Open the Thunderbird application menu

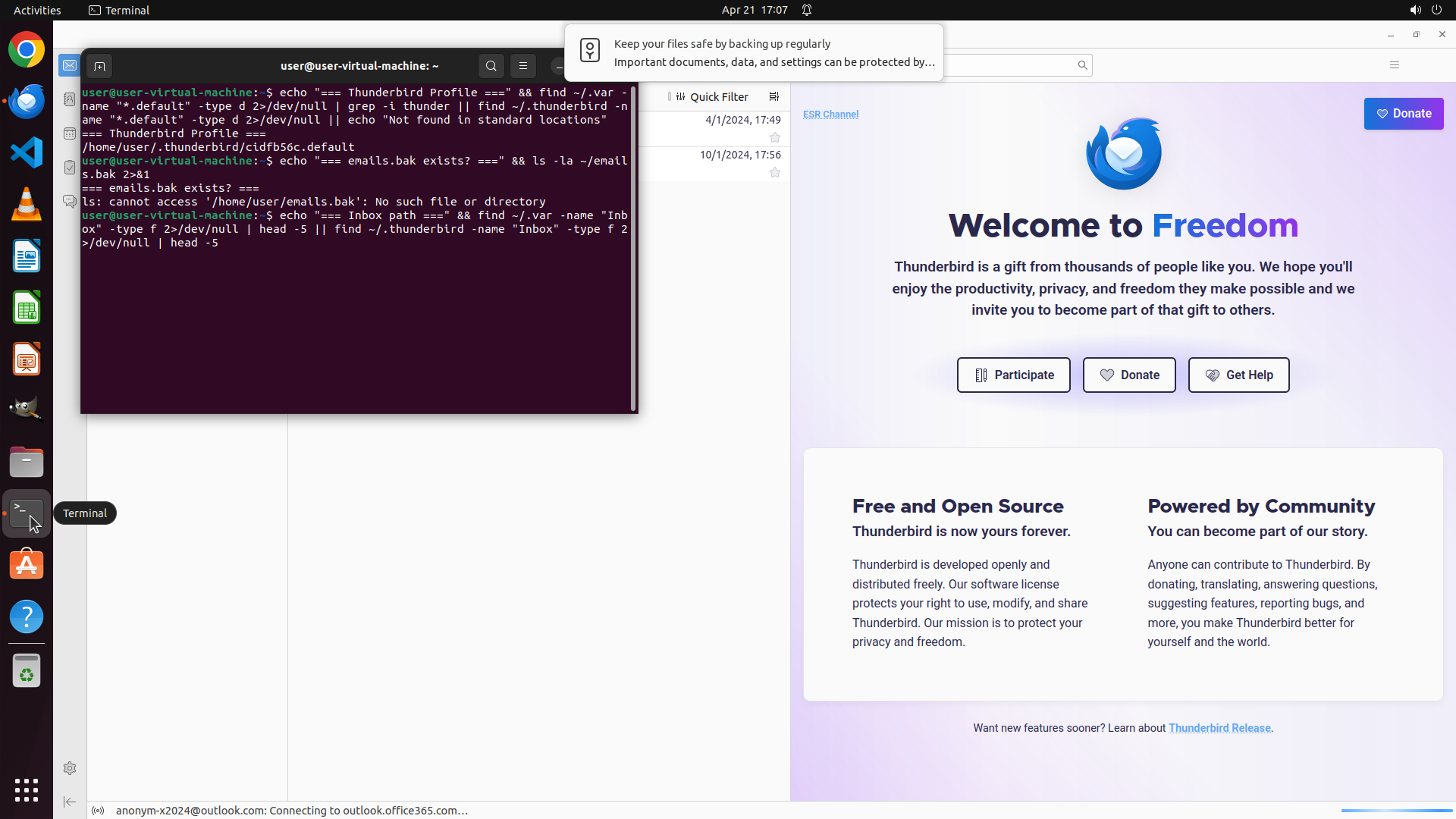tap(1394, 65)
